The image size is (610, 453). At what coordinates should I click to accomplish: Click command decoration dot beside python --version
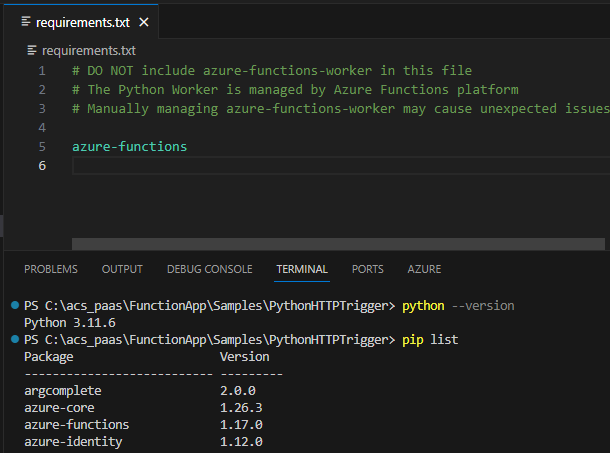[x=15, y=305]
